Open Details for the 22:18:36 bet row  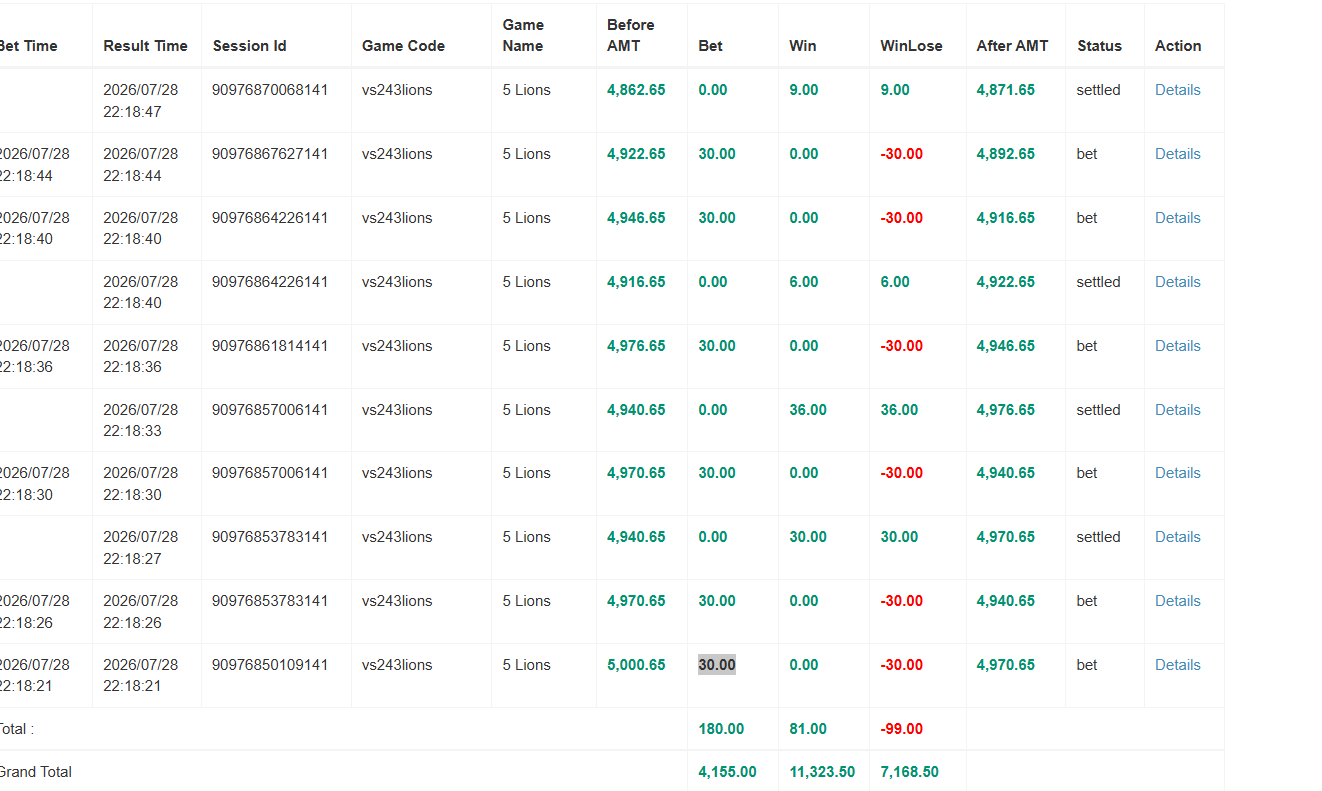tap(1177, 346)
